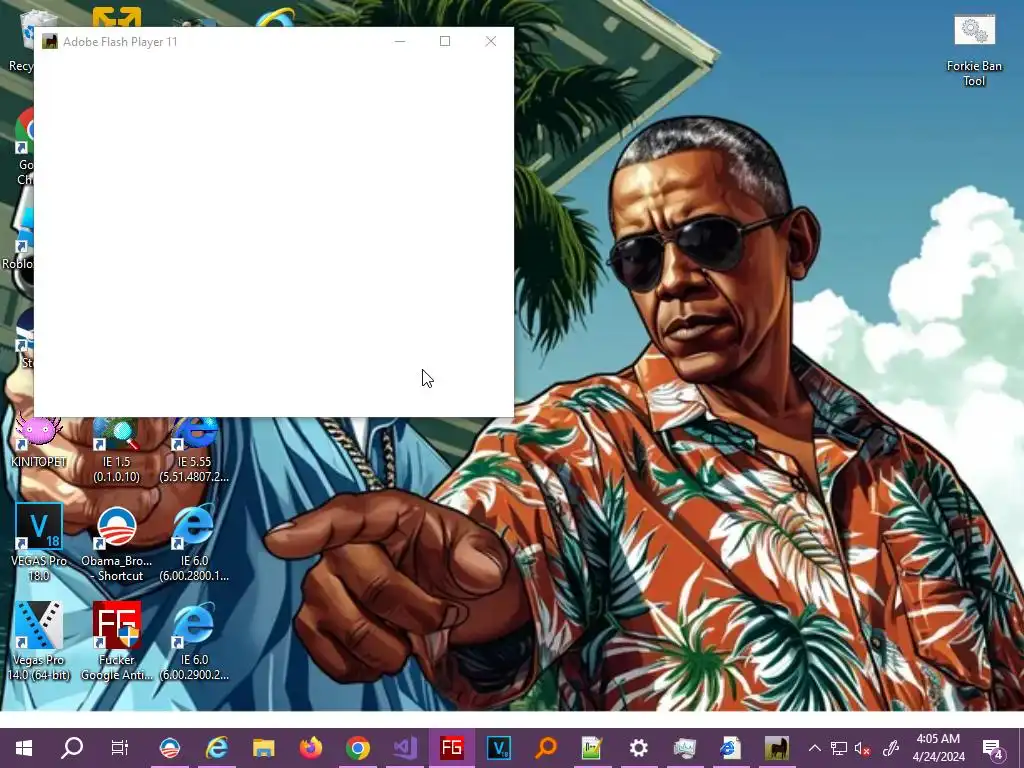Maximize the Adobe Flash Player 11 window
This screenshot has width=1024, height=768.
coord(445,41)
